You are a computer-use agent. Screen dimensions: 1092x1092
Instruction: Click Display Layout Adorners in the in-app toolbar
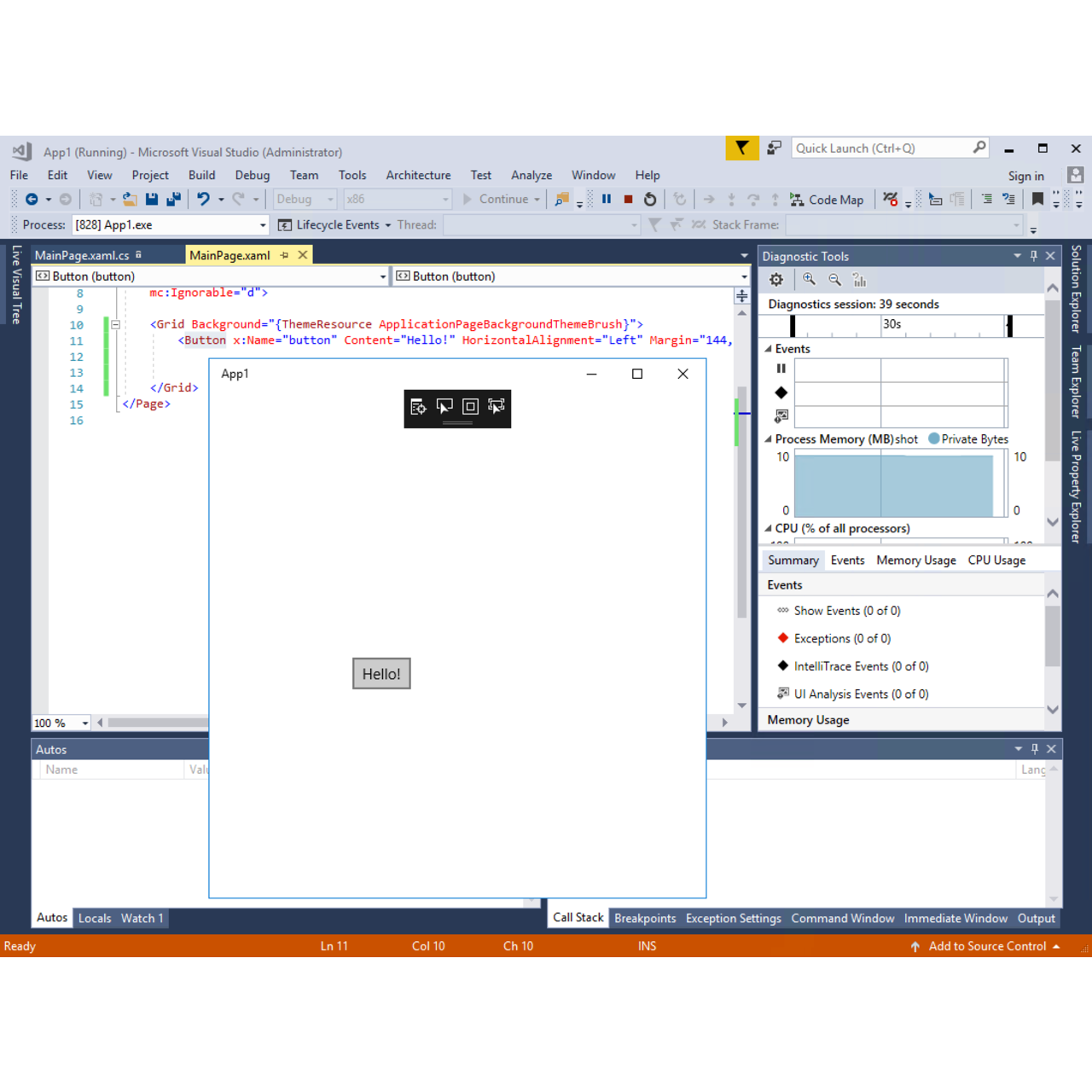[x=470, y=408]
